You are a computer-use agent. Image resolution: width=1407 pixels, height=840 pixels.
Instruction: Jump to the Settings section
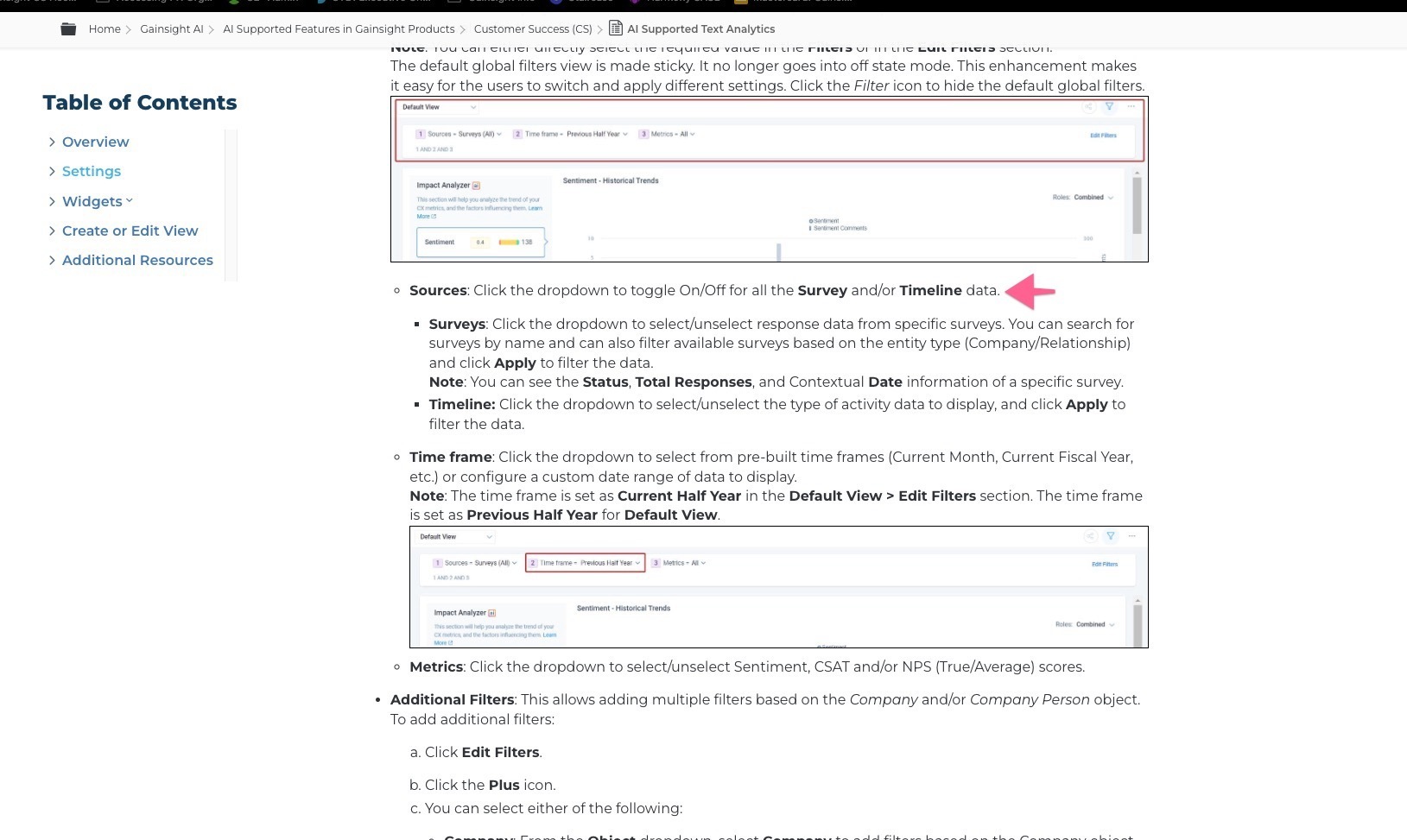coord(92,171)
